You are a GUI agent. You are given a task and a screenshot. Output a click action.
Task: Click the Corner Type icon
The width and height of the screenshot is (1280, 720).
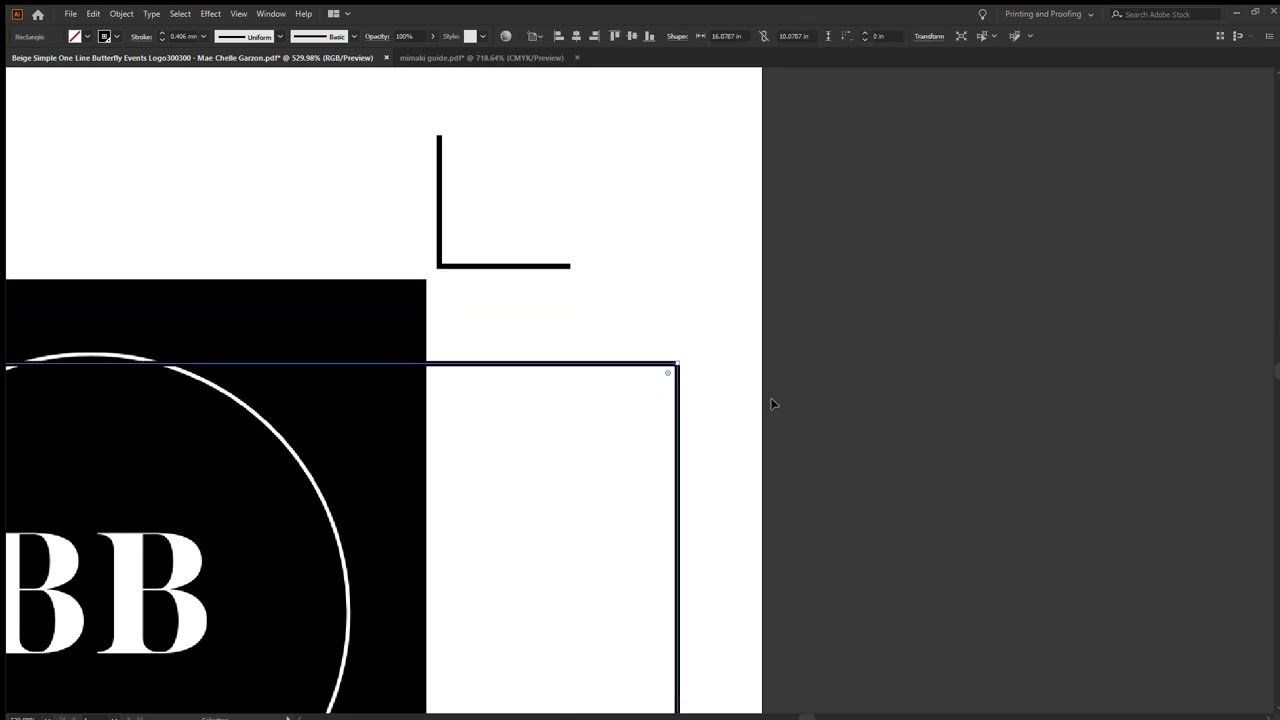[x=846, y=36]
